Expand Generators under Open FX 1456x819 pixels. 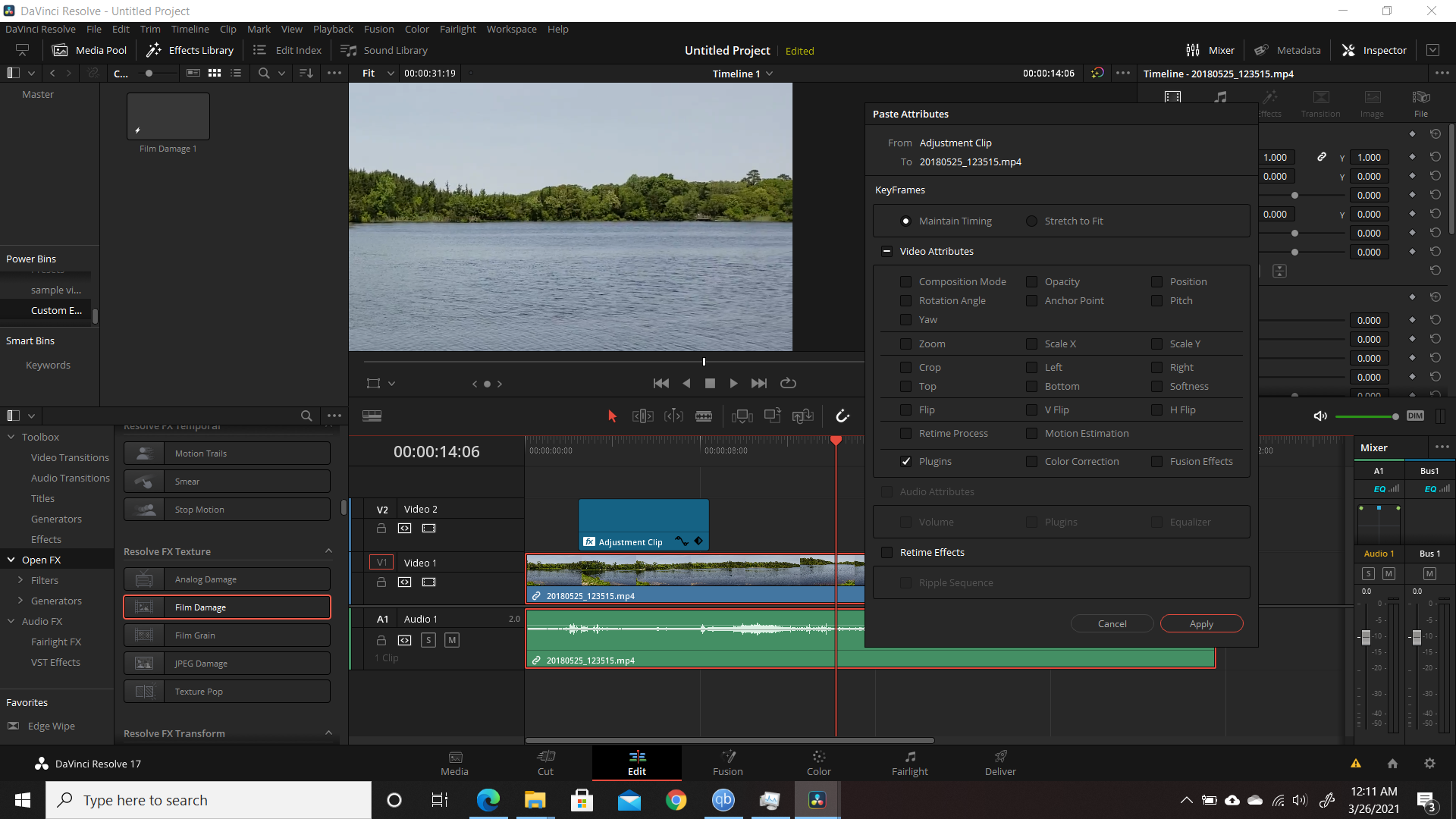[x=20, y=601]
